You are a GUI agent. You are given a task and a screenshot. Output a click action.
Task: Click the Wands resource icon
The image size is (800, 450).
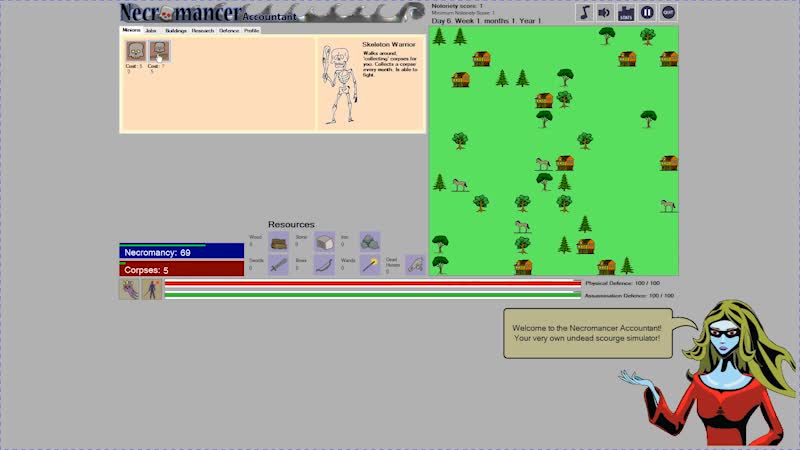click(370, 264)
